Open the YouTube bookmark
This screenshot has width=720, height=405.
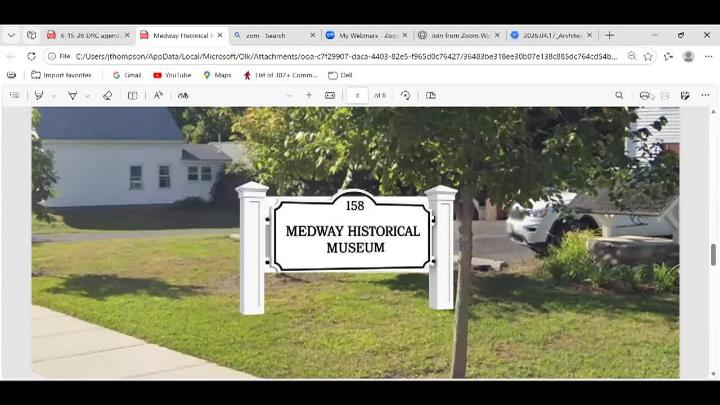tap(172, 75)
